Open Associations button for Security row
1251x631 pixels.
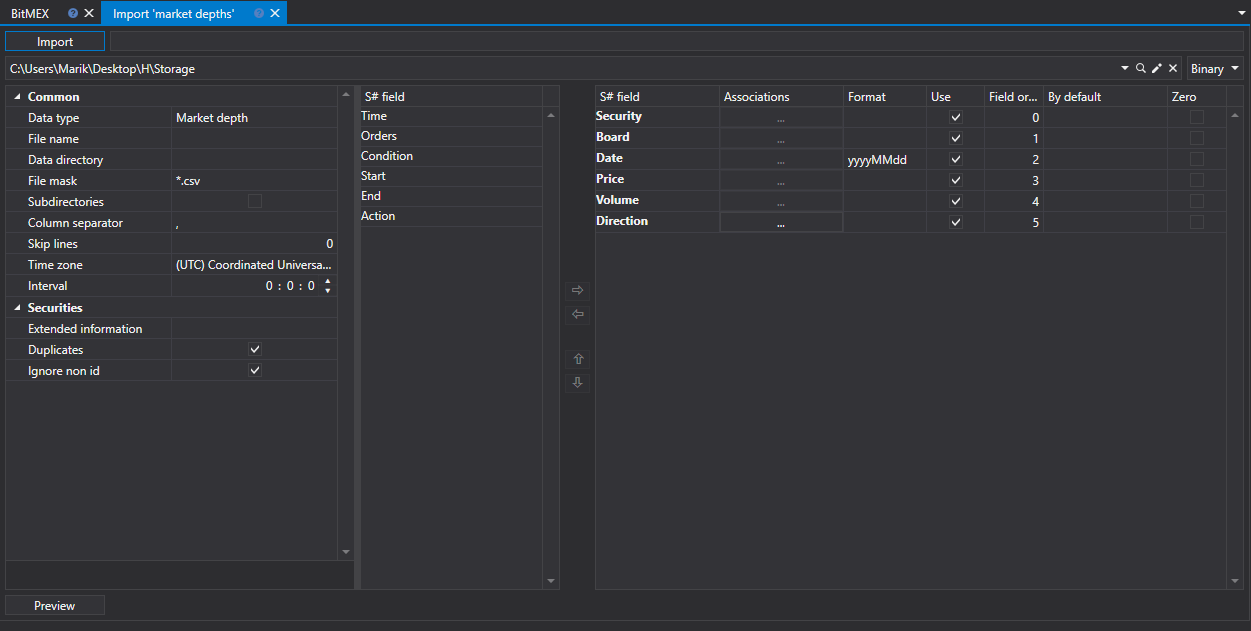(781, 118)
